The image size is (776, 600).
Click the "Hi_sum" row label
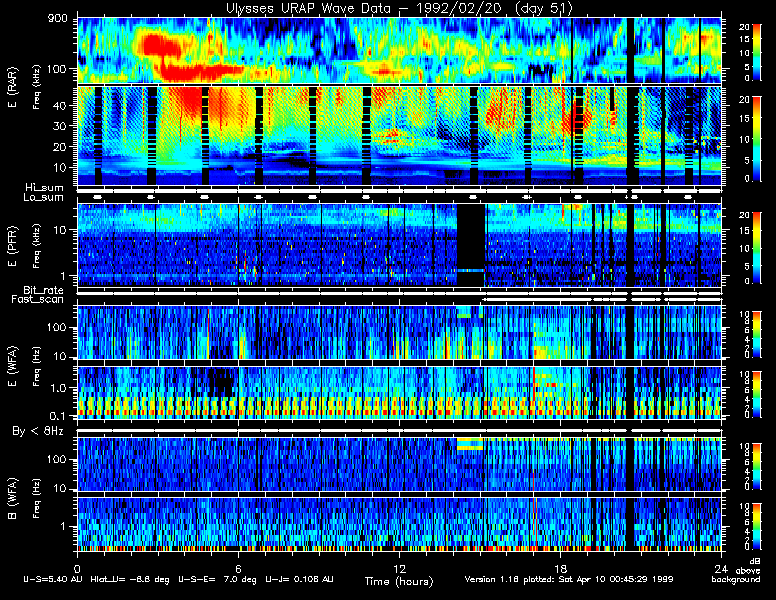pyautogui.click(x=45, y=188)
